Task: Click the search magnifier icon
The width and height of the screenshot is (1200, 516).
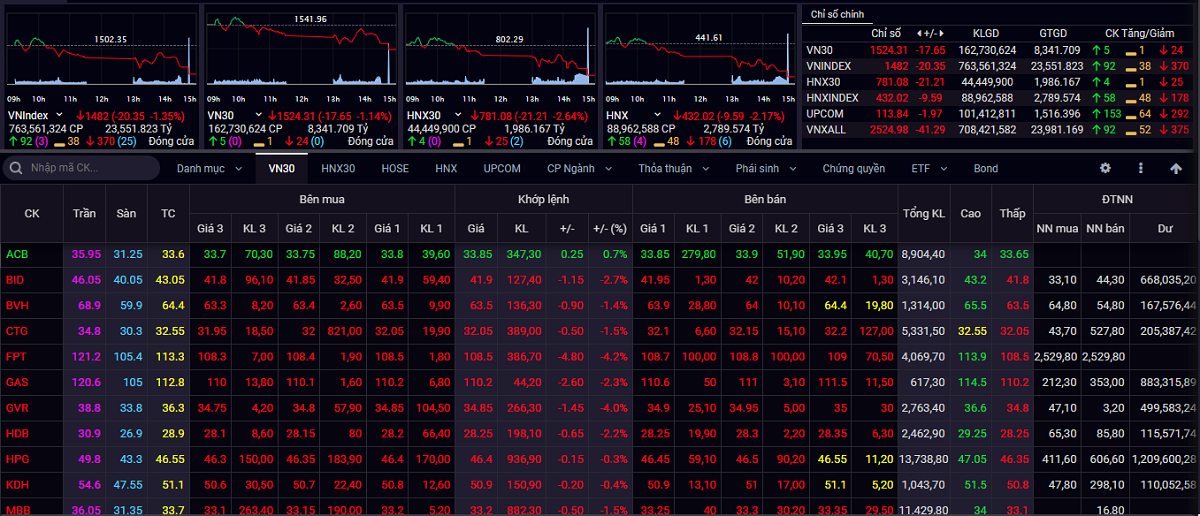Action: [x=17, y=168]
